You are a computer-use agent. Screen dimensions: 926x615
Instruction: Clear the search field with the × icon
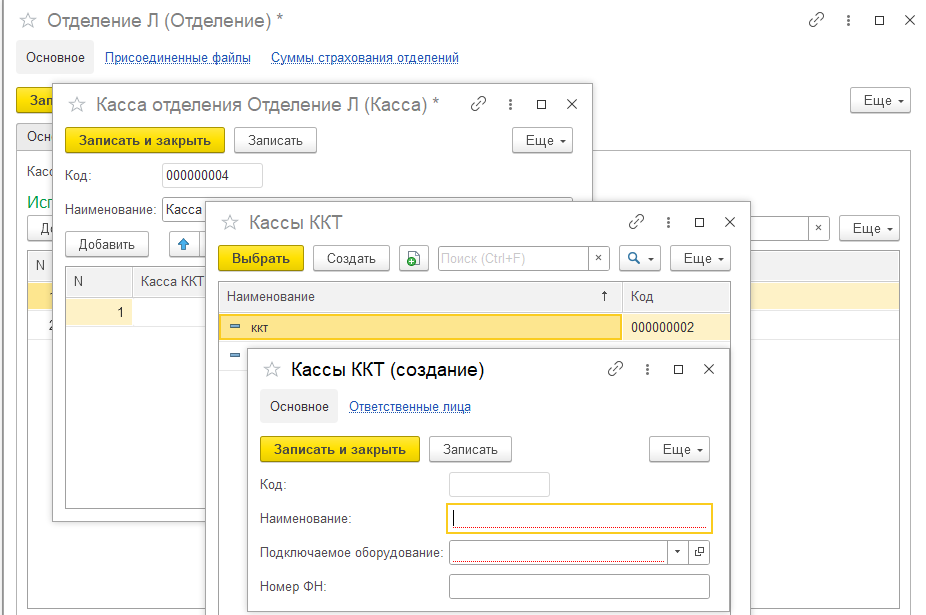click(x=599, y=258)
